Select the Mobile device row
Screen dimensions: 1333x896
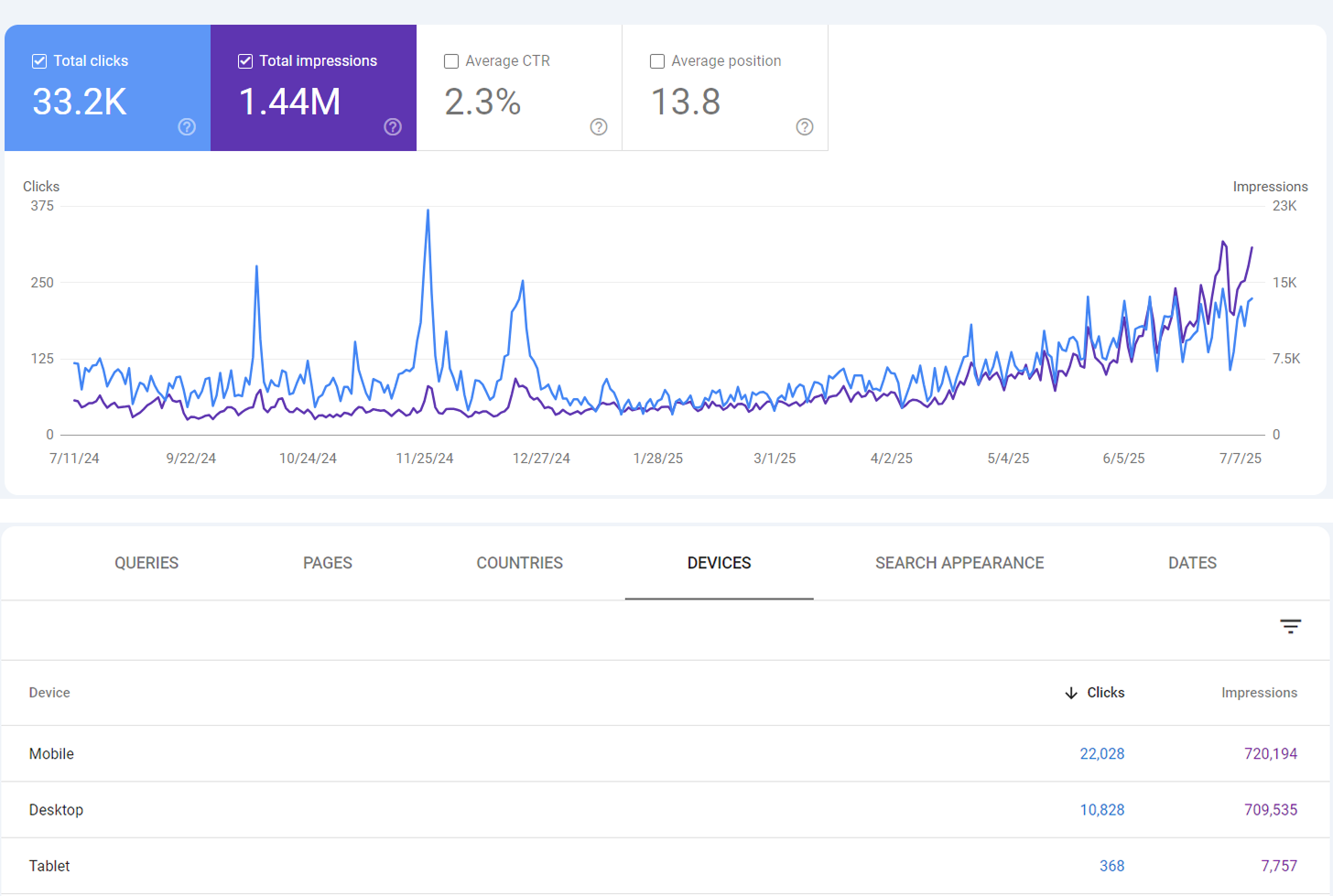tap(51, 754)
